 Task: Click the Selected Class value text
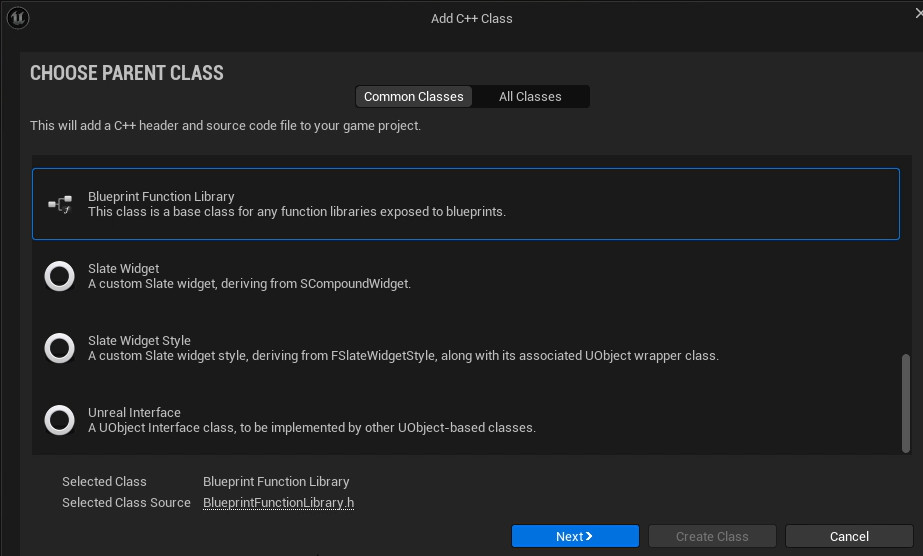[276, 481]
